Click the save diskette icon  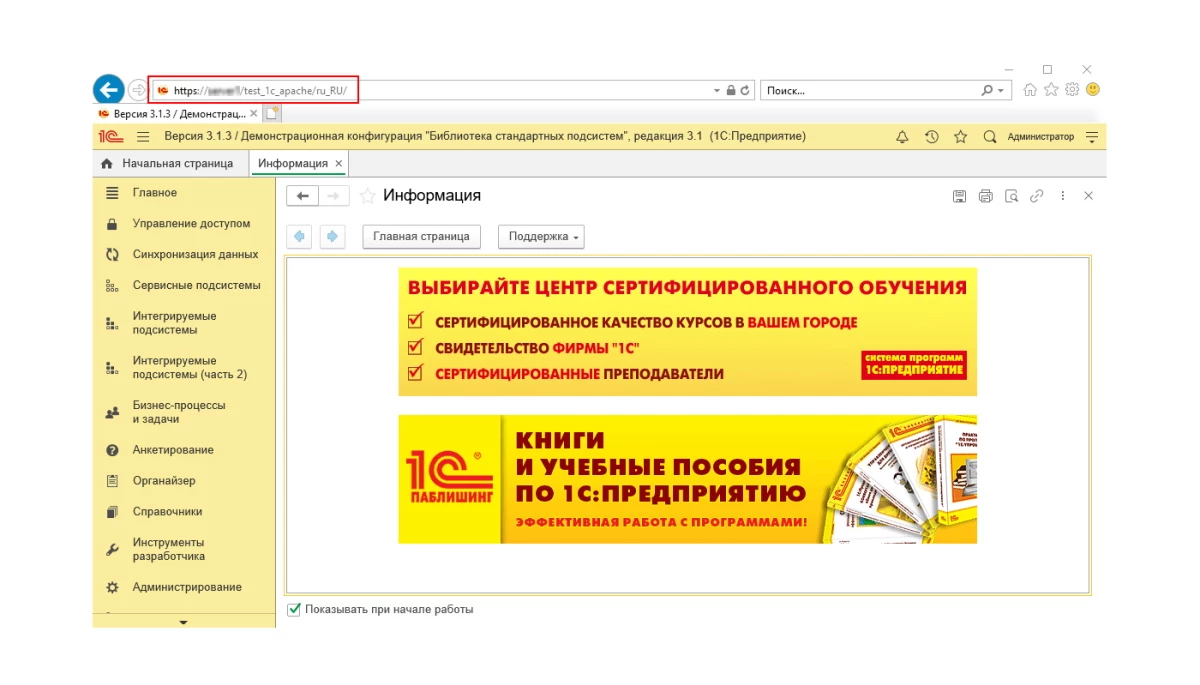pyautogui.click(x=959, y=196)
